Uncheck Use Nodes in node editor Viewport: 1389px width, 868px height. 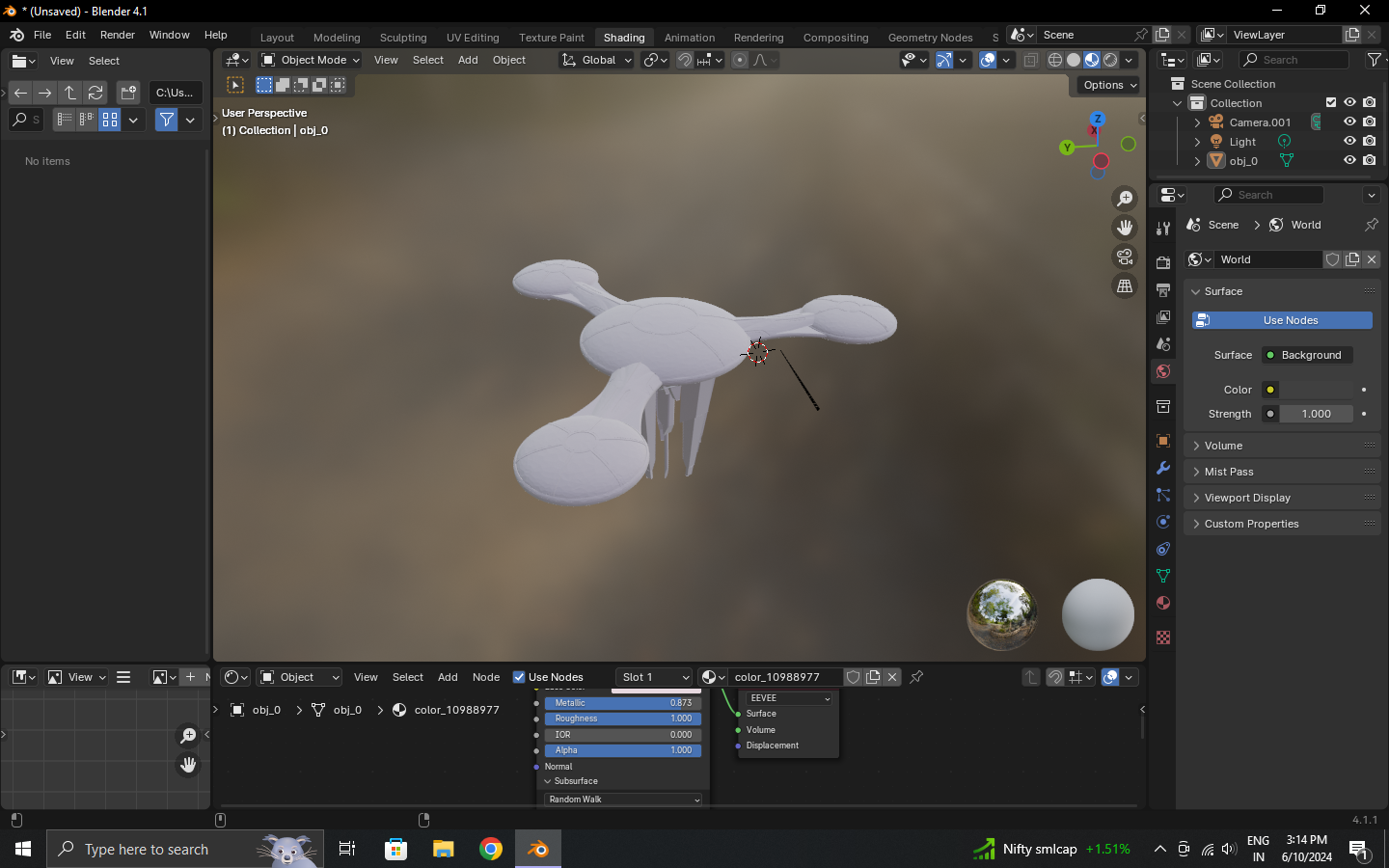coord(519,677)
